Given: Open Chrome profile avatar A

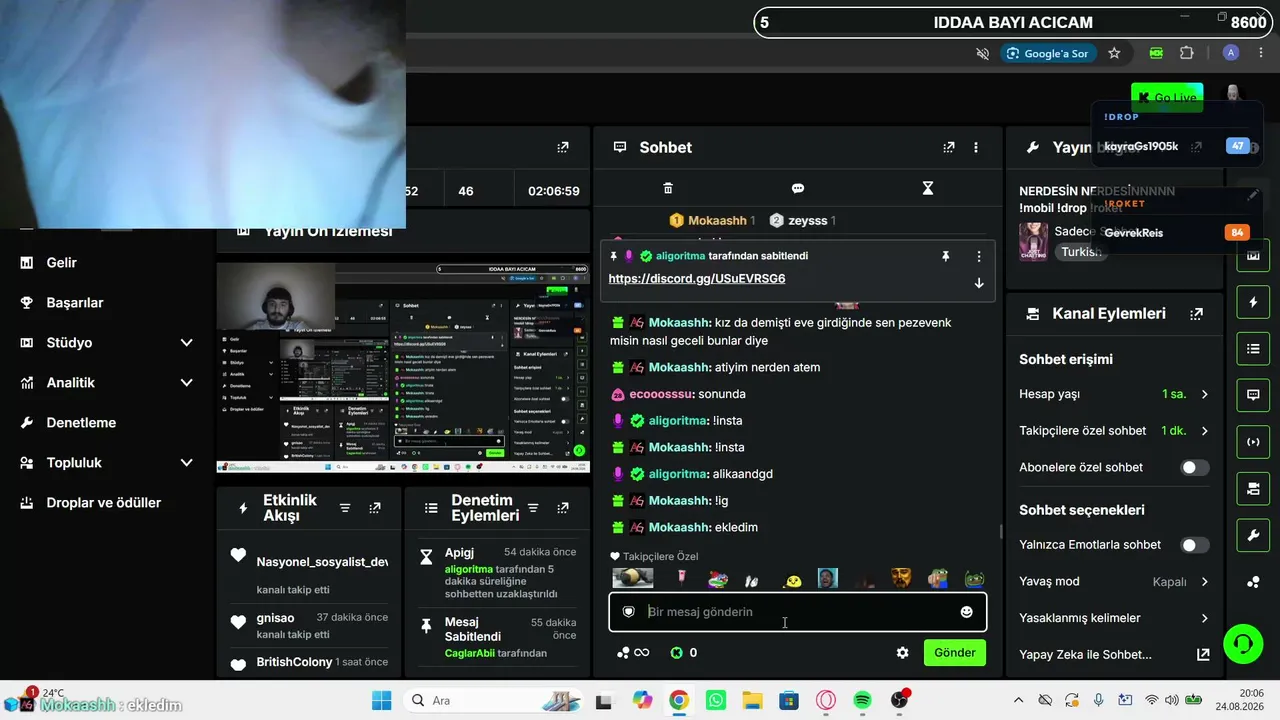Looking at the screenshot, I should (1231, 53).
